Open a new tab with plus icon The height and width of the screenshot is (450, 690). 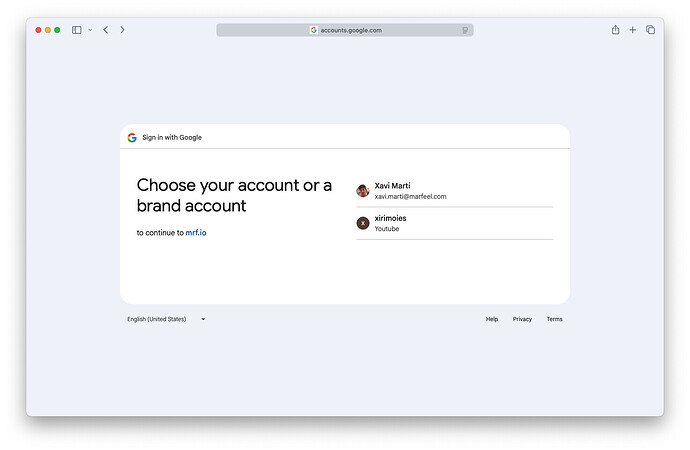[x=632, y=30]
